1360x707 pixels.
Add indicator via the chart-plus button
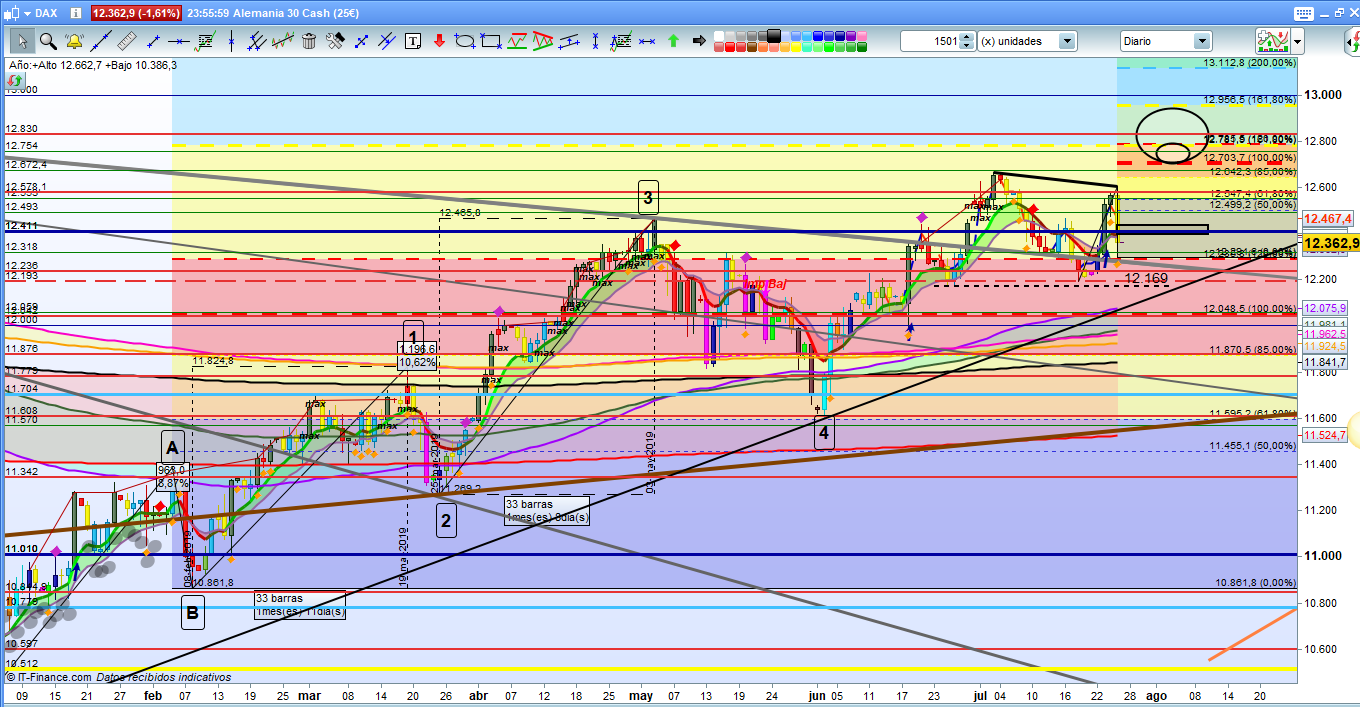(1271, 41)
